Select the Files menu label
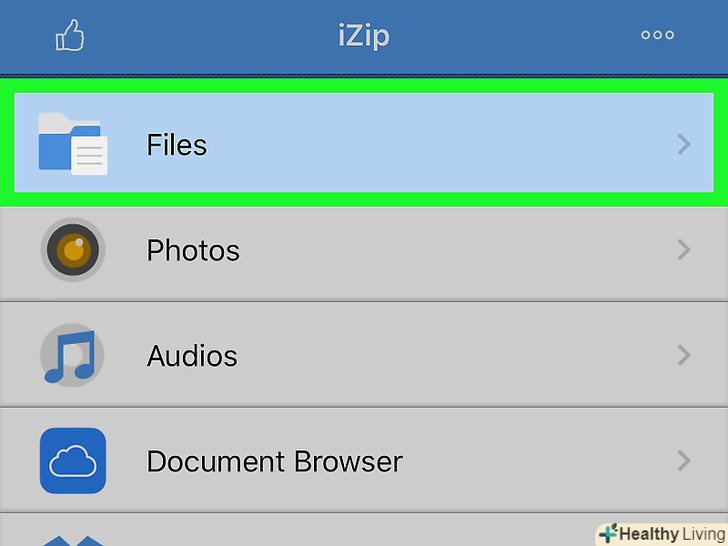 click(177, 145)
